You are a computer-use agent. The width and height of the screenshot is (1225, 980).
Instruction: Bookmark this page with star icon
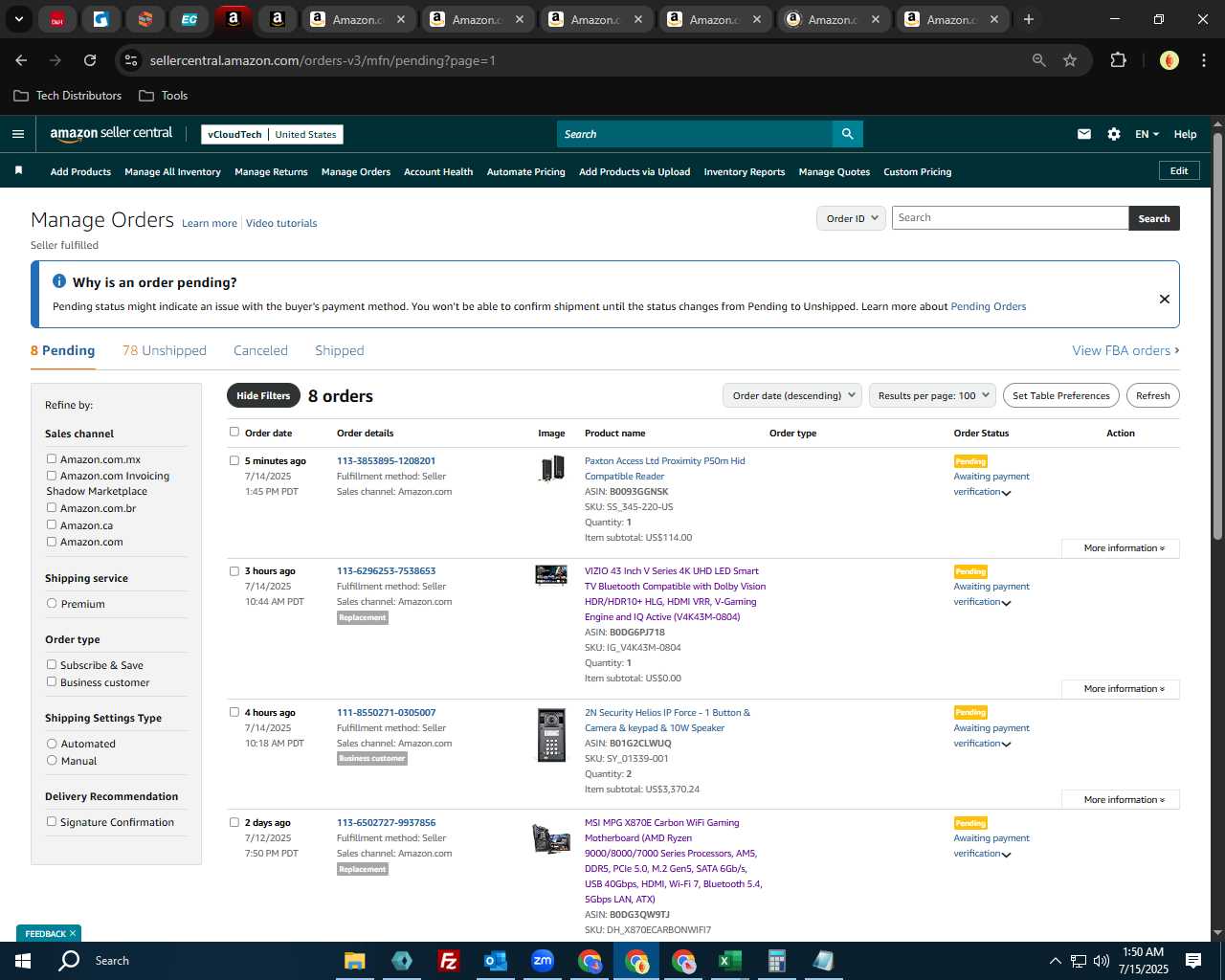pyautogui.click(x=1070, y=60)
